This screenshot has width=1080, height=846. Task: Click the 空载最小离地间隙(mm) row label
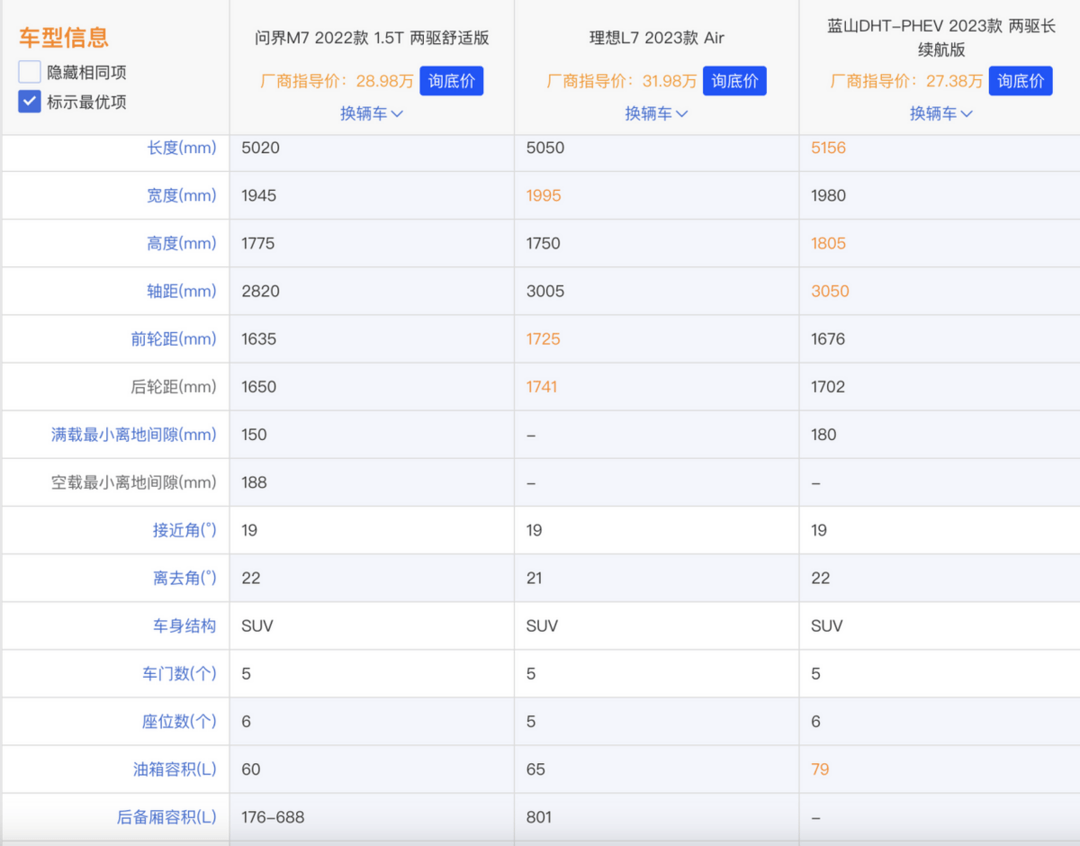click(134, 482)
